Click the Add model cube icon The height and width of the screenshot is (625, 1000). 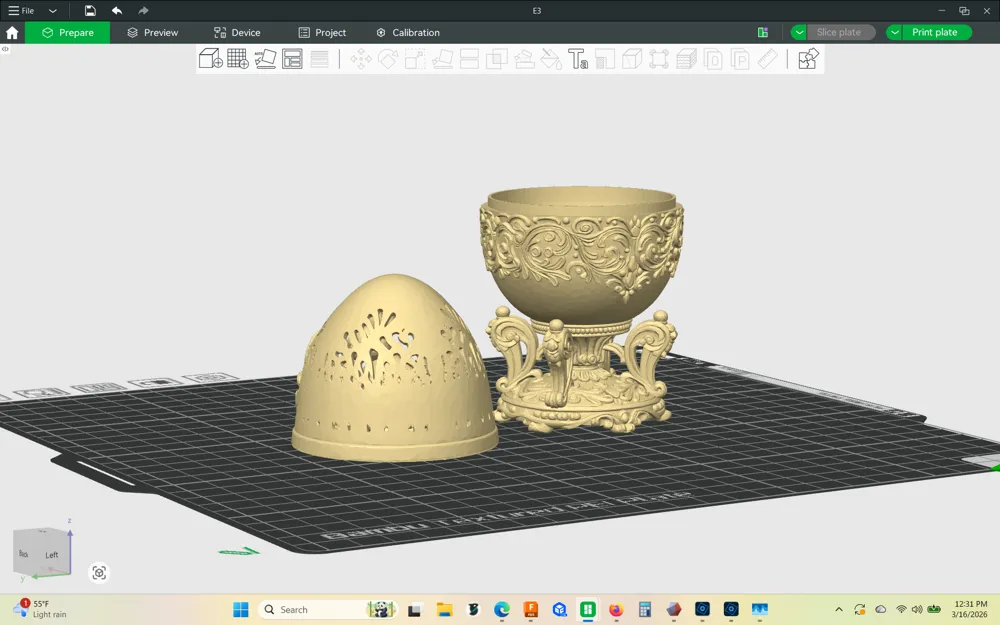coord(210,59)
